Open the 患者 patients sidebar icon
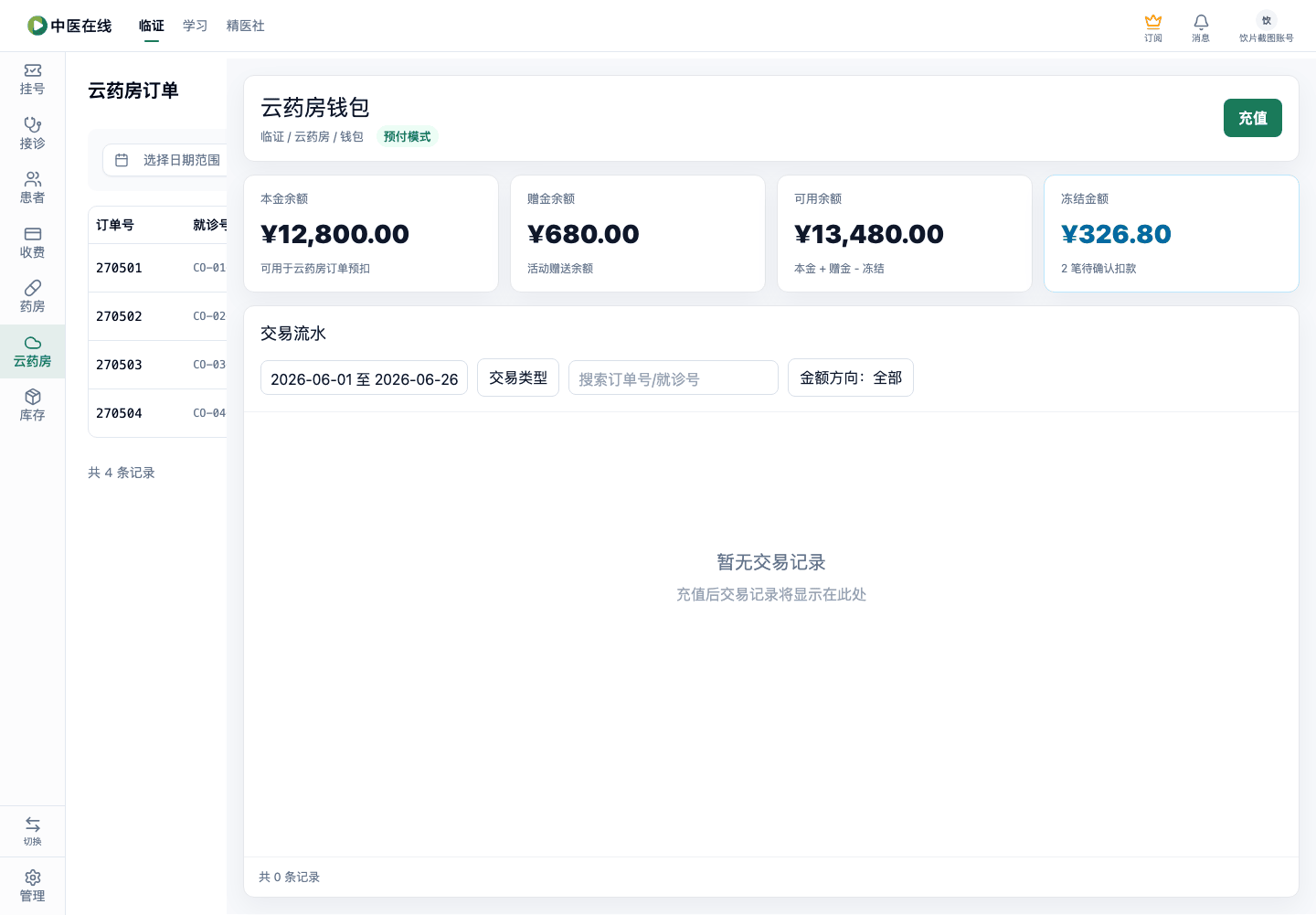 [x=32, y=187]
